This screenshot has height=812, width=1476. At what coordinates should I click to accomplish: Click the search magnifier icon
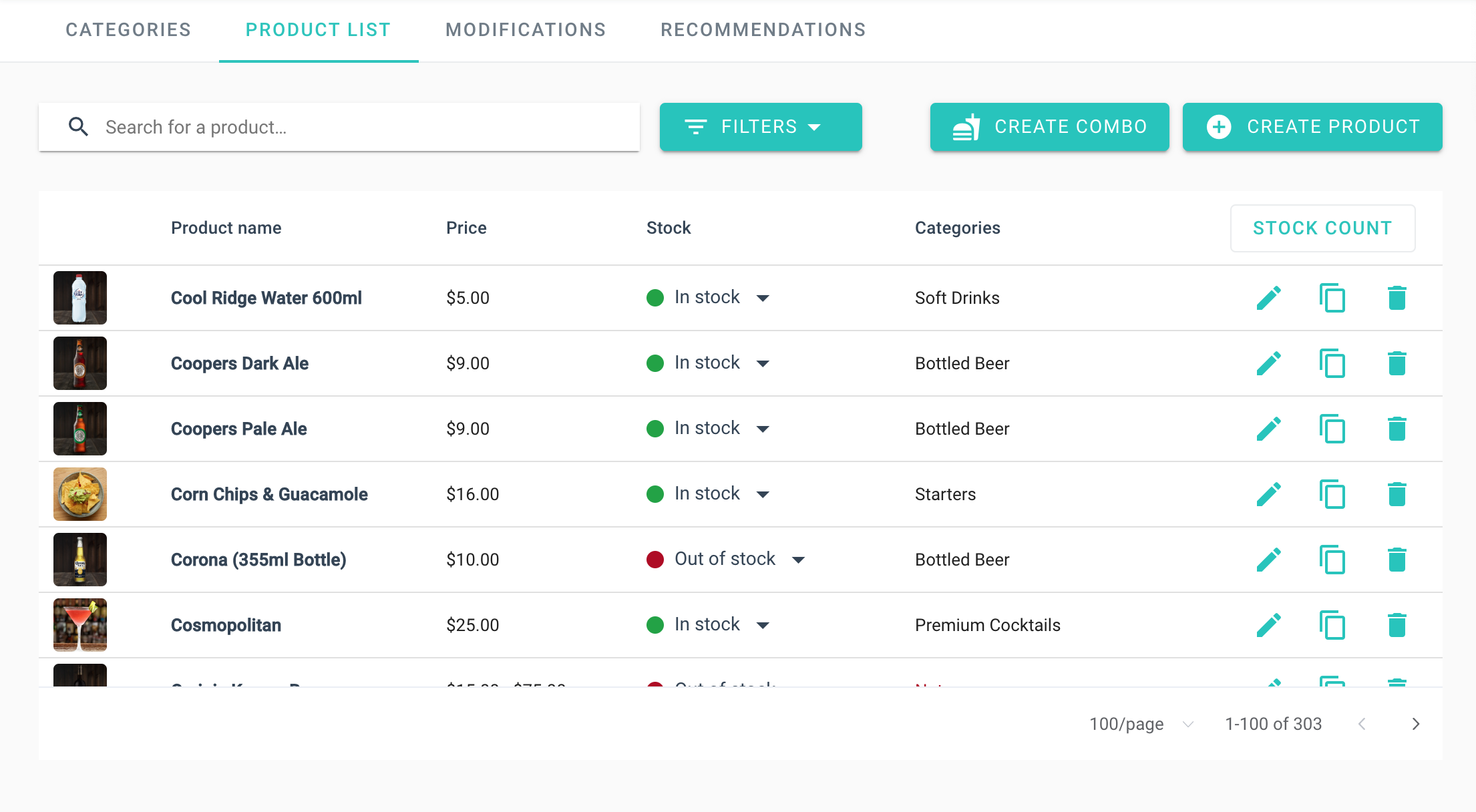click(x=79, y=127)
